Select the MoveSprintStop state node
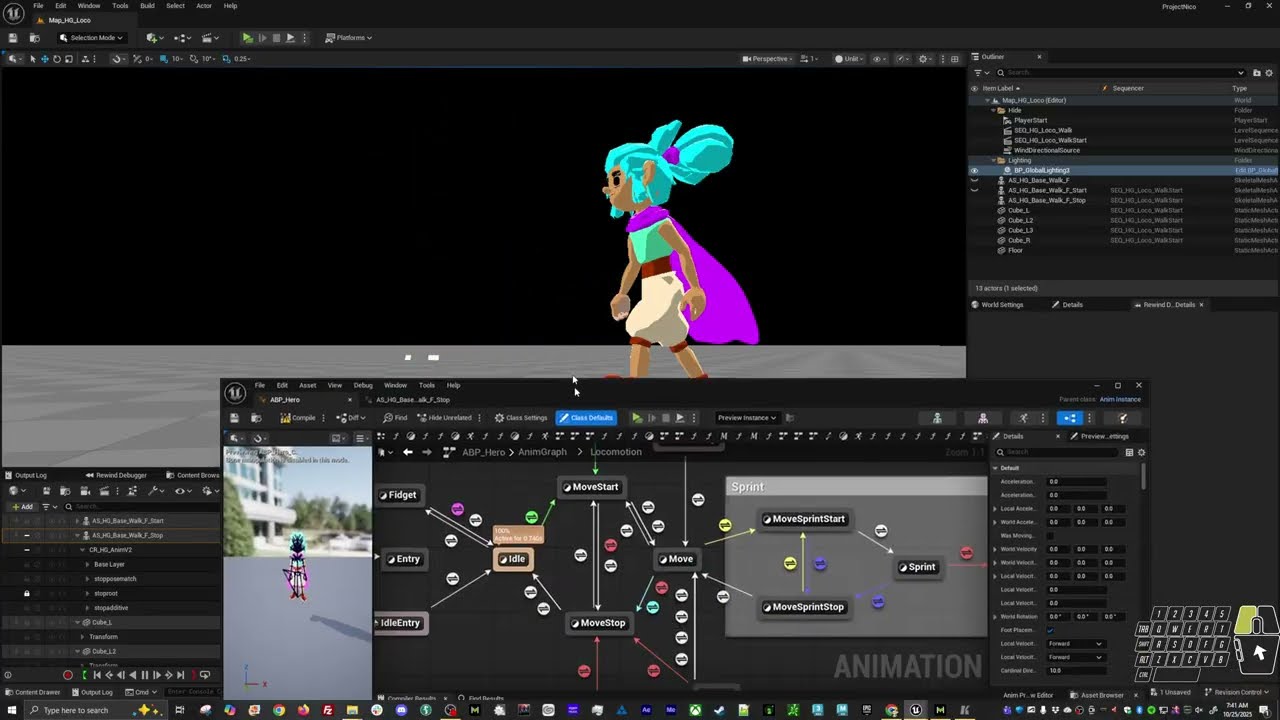The height and width of the screenshot is (720, 1280). [x=803, y=607]
